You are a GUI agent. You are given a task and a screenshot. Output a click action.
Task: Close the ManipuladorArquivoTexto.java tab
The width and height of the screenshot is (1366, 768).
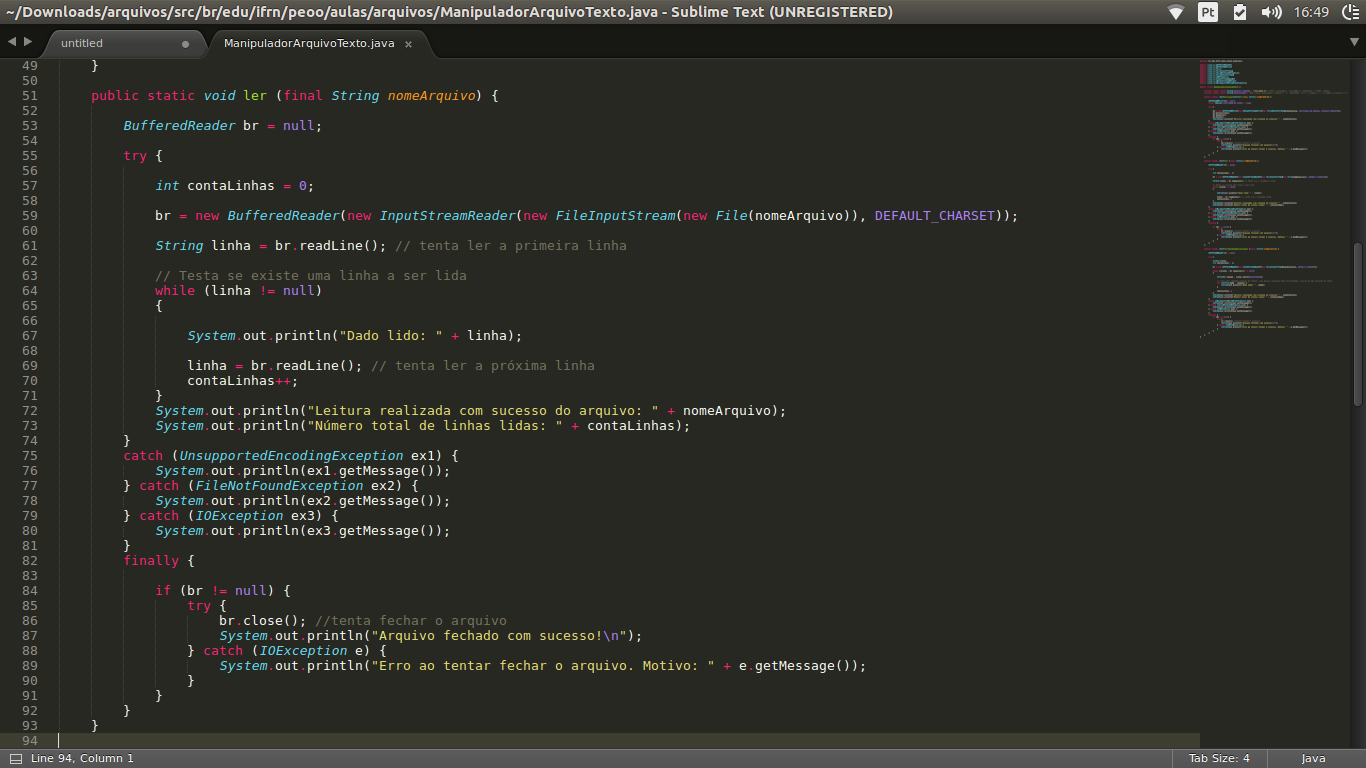click(x=408, y=44)
